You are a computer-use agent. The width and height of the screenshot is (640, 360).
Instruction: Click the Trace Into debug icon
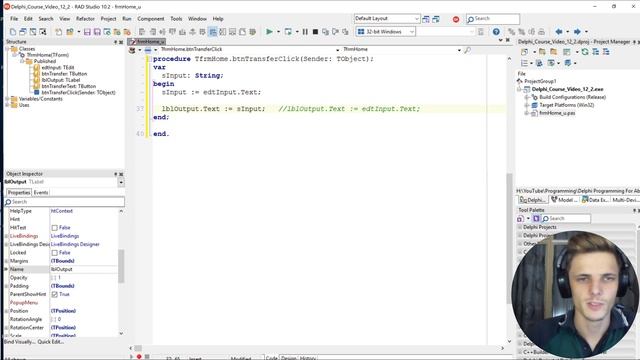click(x=325, y=31)
